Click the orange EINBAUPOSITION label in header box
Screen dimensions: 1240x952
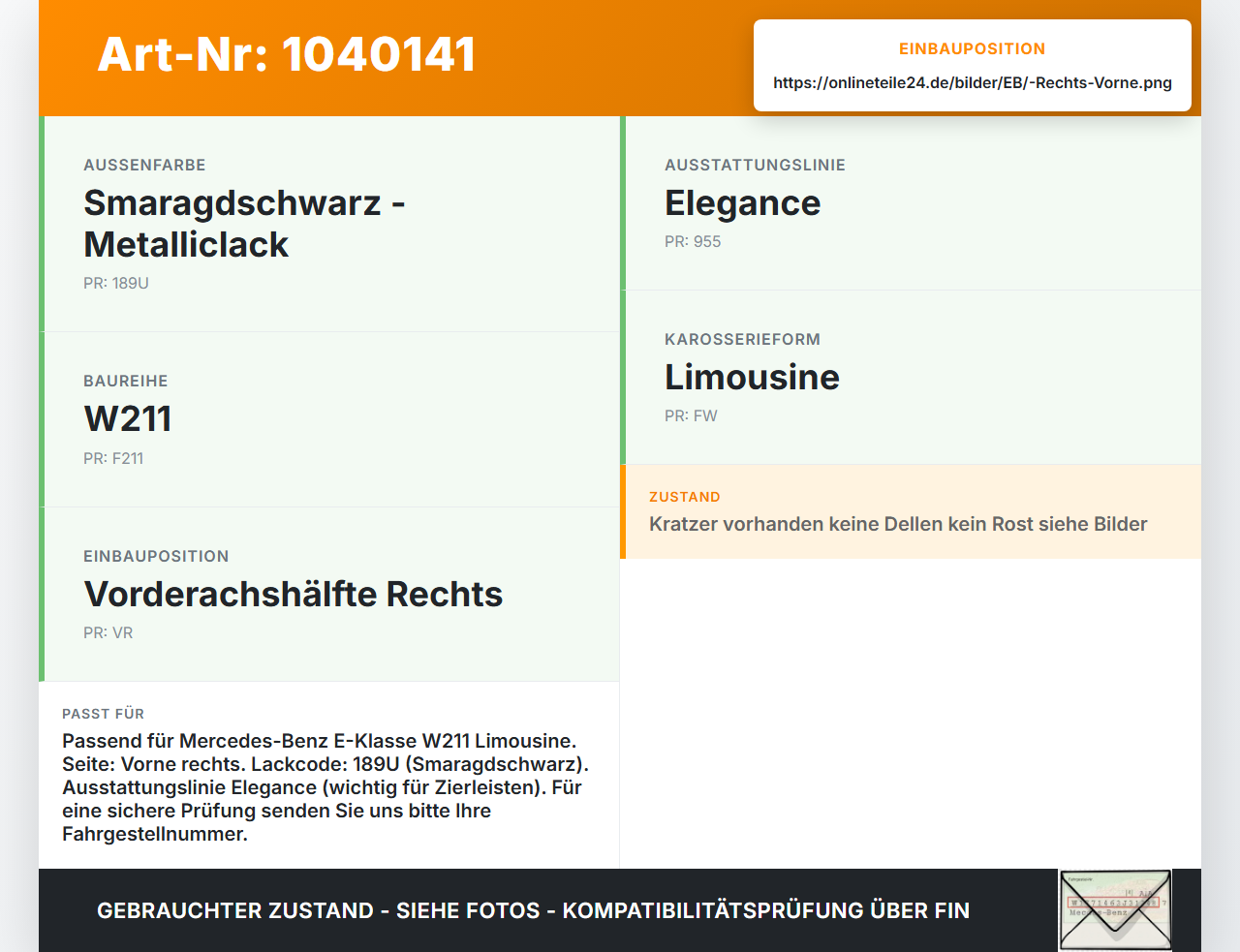[973, 48]
